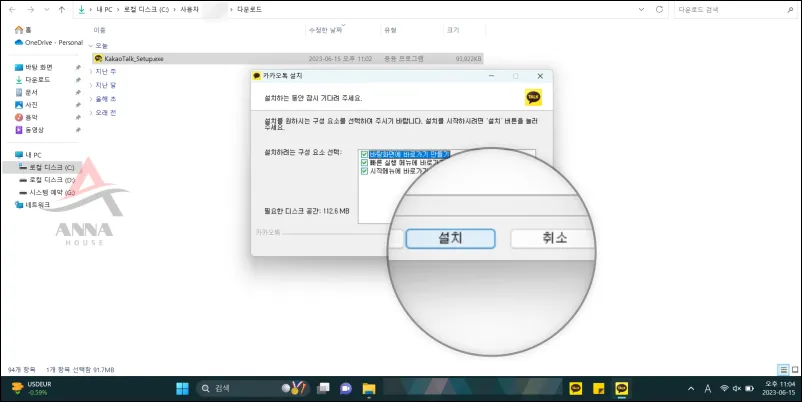Open Task View on the taskbar
This screenshot has width=802, height=402.
tap(323, 389)
